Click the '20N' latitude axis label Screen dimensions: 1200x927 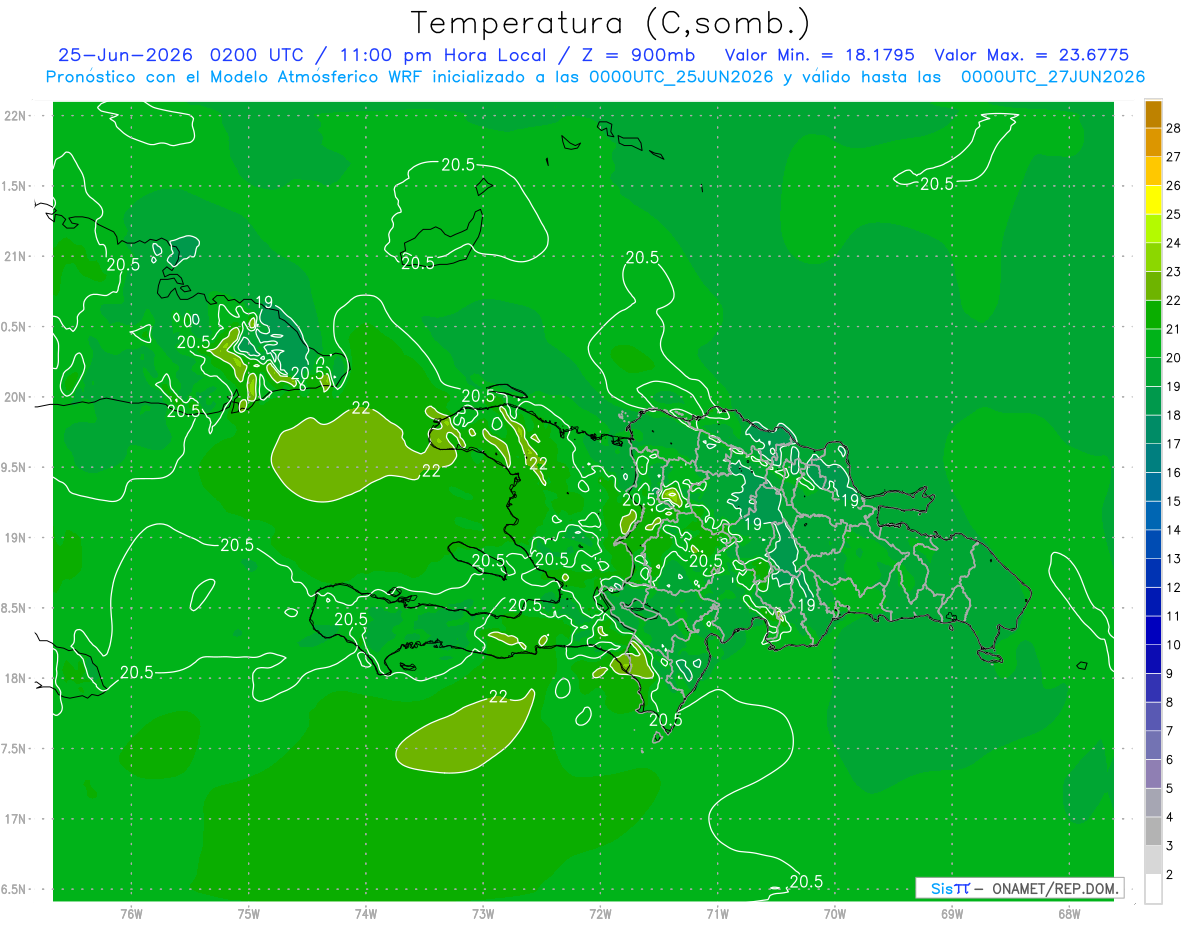[x=16, y=398]
